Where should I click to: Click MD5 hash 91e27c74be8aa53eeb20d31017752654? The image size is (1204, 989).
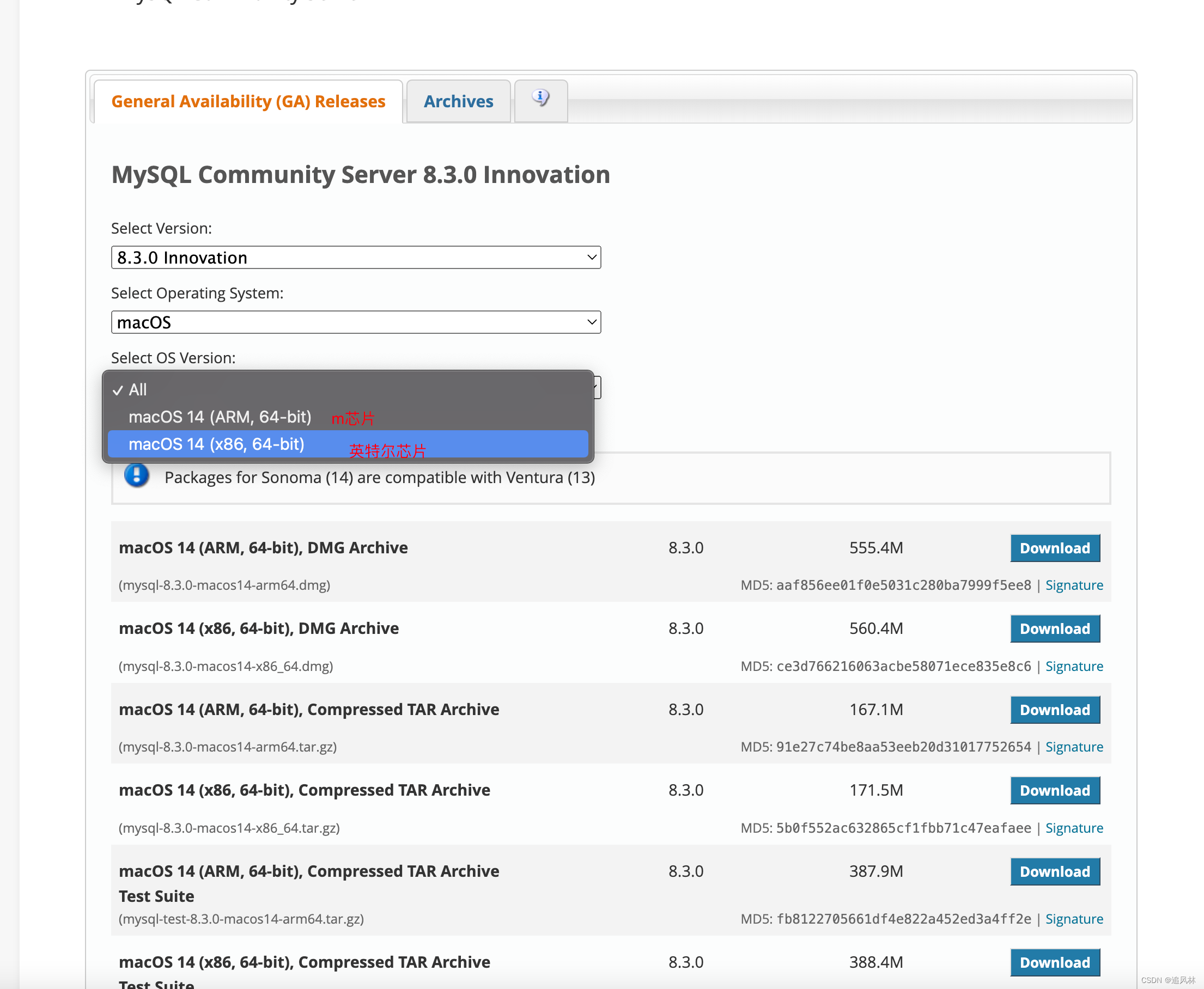[x=904, y=747]
